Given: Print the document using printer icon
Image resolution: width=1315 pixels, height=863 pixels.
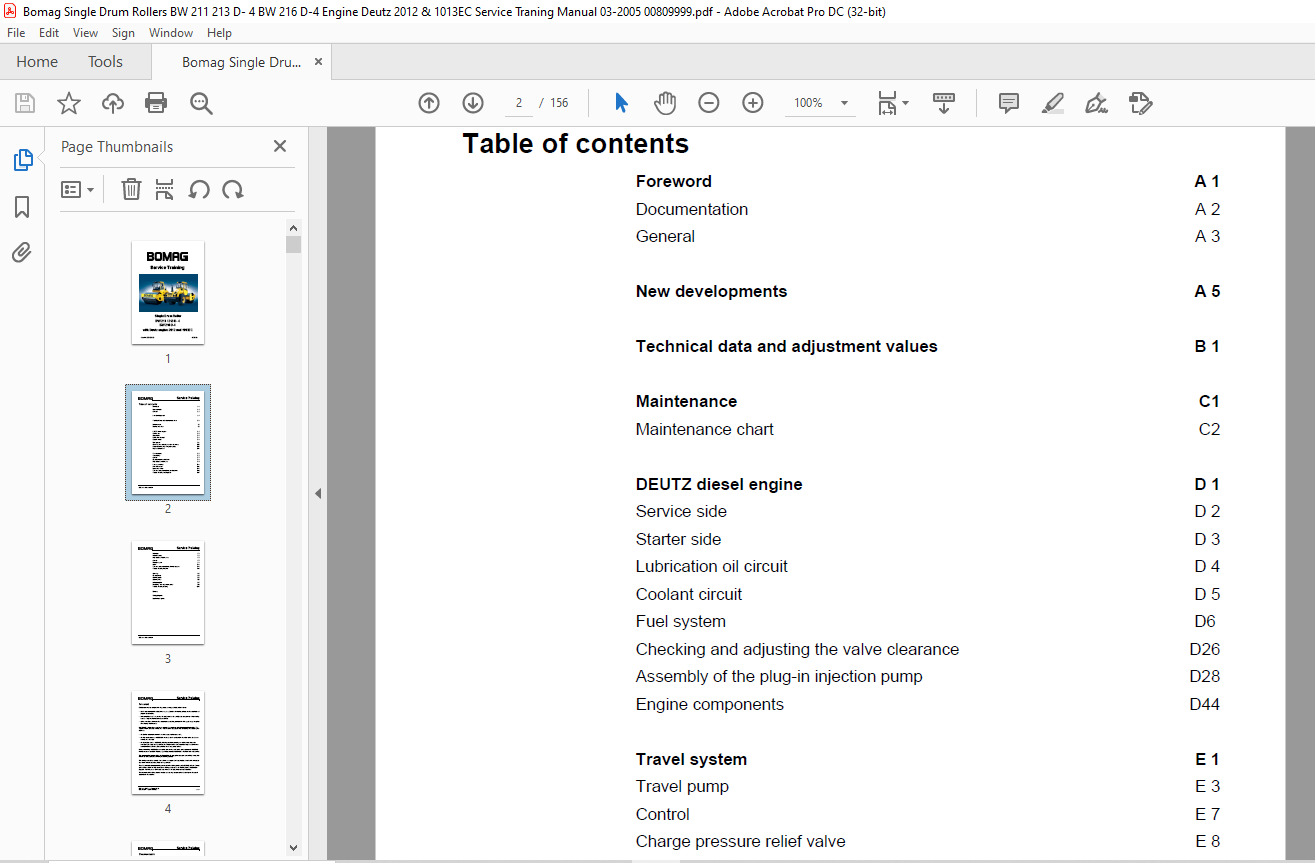Looking at the screenshot, I should pyautogui.click(x=156, y=103).
